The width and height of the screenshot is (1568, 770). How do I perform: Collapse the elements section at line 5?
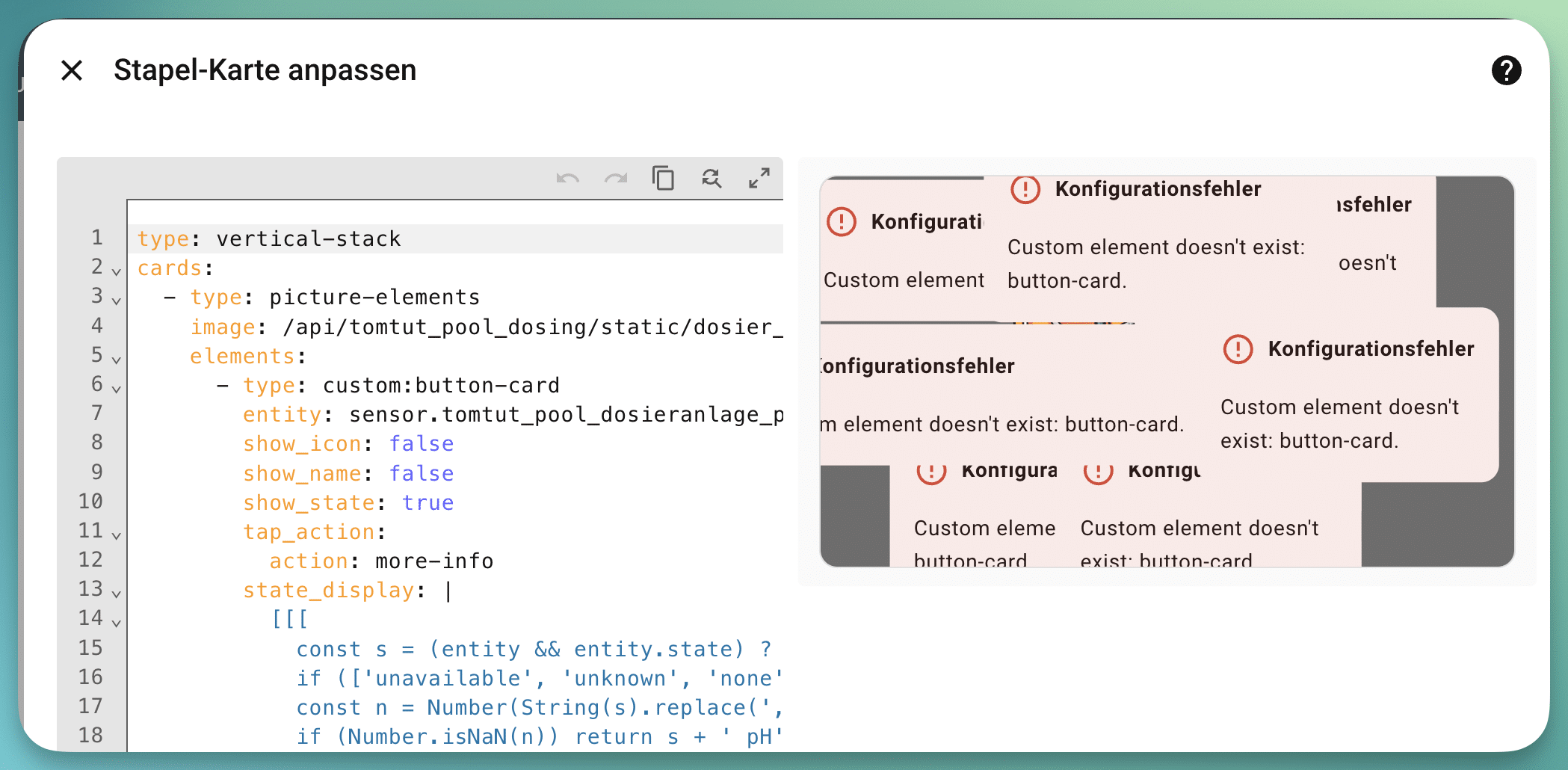pos(117,360)
